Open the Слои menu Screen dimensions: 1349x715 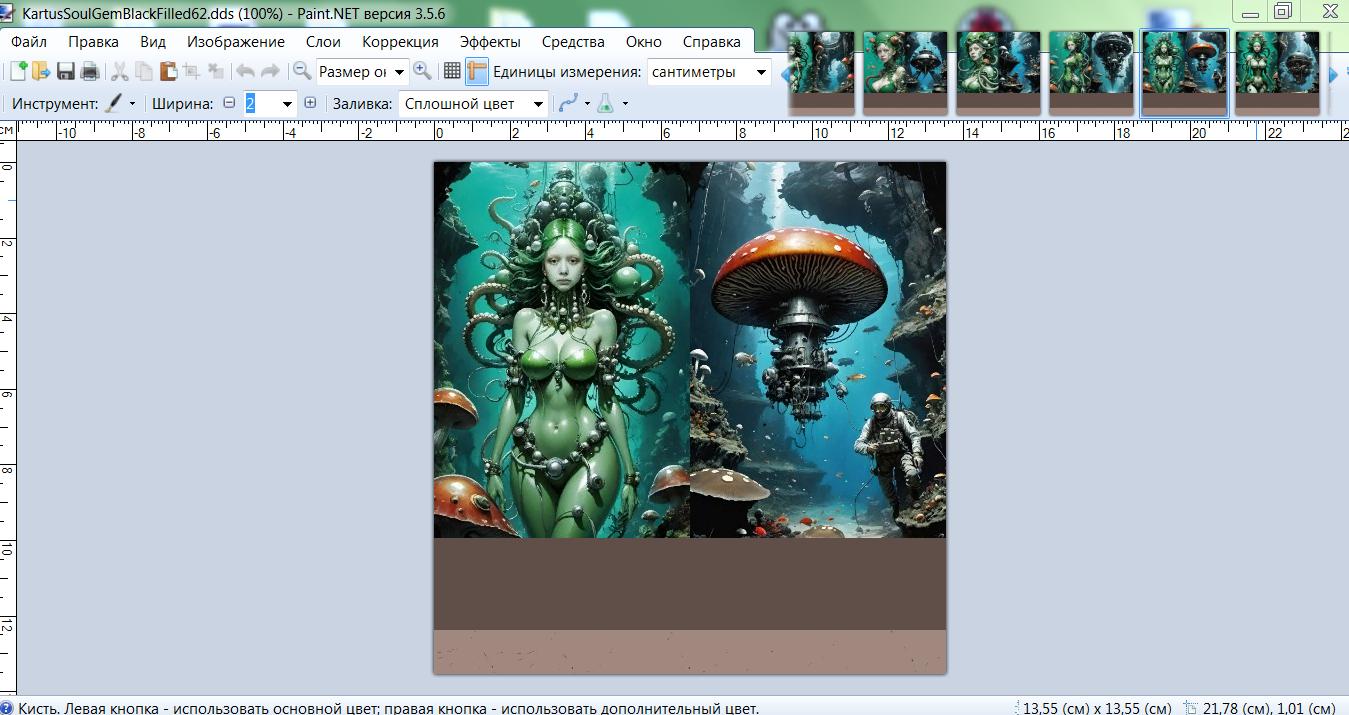tap(323, 41)
